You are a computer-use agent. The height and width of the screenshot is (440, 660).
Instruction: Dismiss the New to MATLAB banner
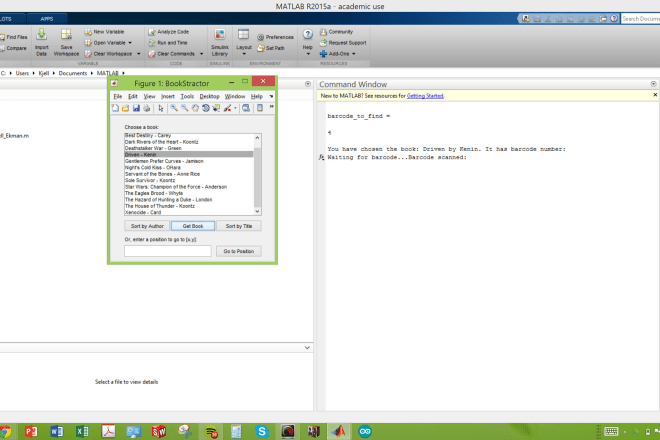tap(655, 95)
